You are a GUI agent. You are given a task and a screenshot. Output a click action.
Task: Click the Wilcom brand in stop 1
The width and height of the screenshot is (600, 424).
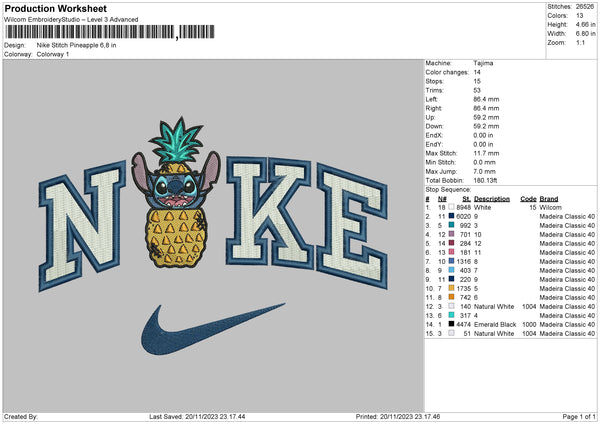[x=551, y=207]
